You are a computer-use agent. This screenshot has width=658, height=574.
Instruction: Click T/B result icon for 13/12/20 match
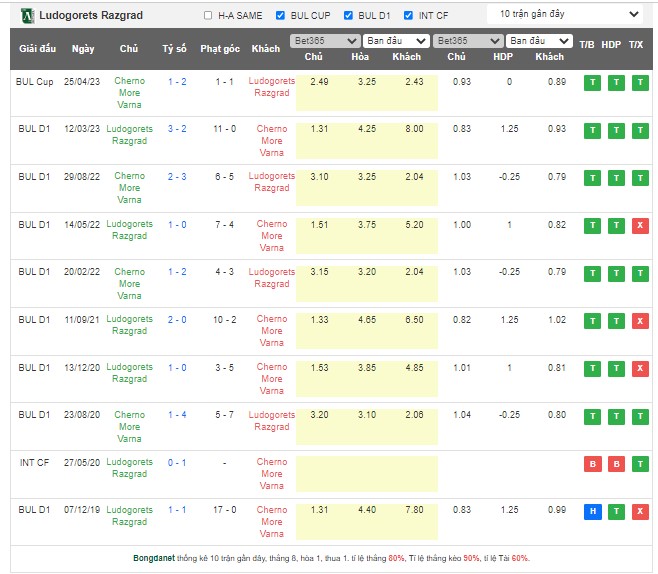pyautogui.click(x=592, y=369)
